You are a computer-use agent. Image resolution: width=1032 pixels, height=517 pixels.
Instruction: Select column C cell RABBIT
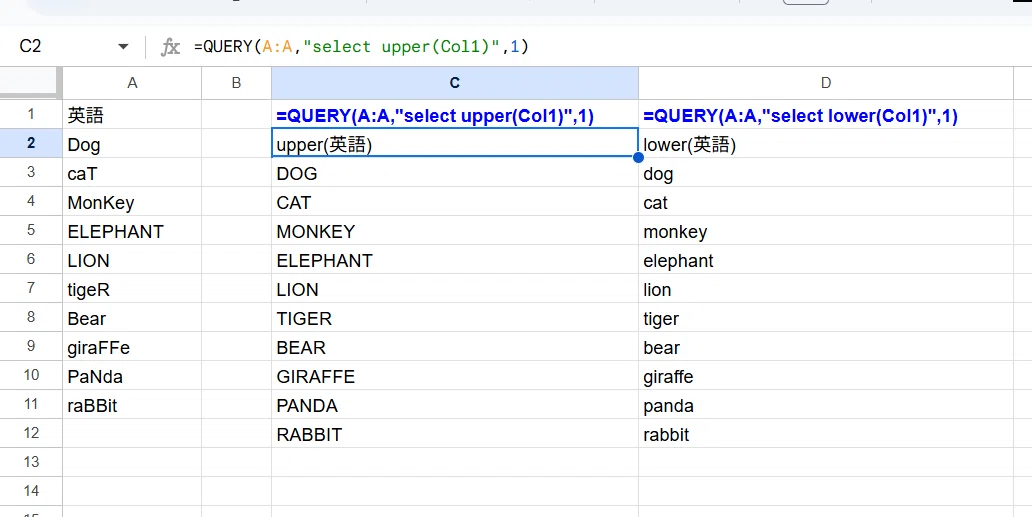tap(455, 433)
